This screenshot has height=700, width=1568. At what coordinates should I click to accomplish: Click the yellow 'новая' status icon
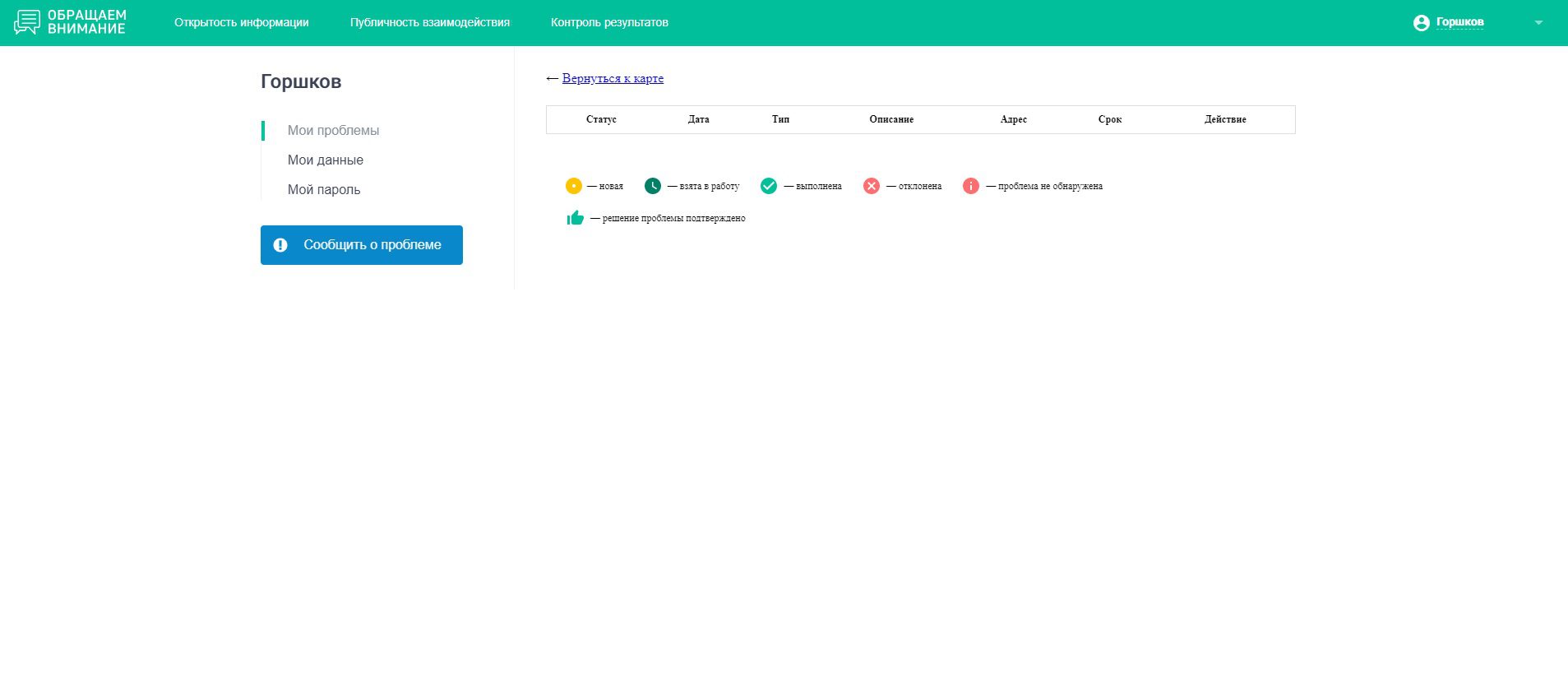pyautogui.click(x=573, y=186)
